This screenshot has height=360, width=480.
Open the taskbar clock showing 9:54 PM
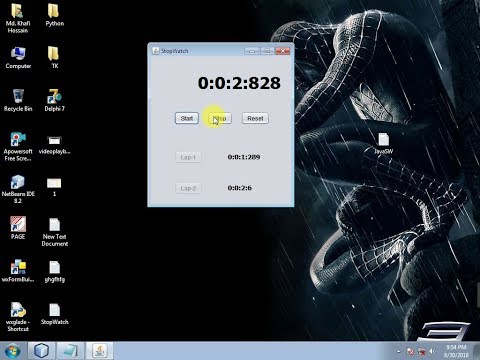tap(456, 351)
